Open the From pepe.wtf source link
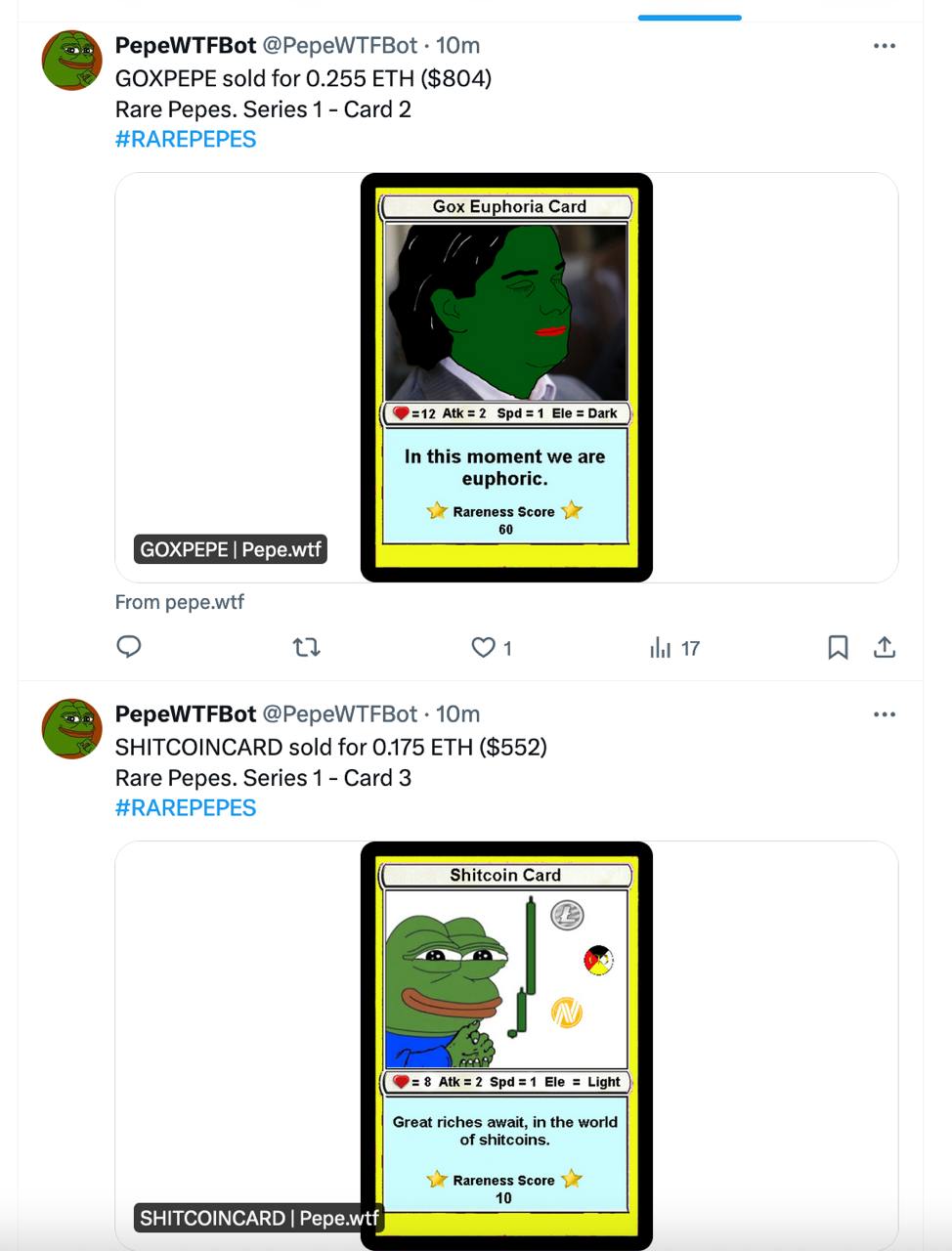Viewport: 952px width, 1251px height. 180,602
